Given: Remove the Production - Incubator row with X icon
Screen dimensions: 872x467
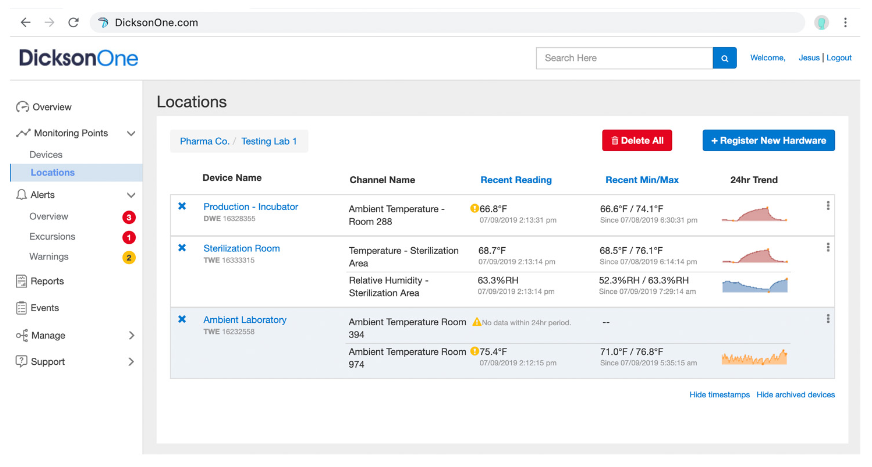Looking at the screenshot, I should tap(182, 207).
